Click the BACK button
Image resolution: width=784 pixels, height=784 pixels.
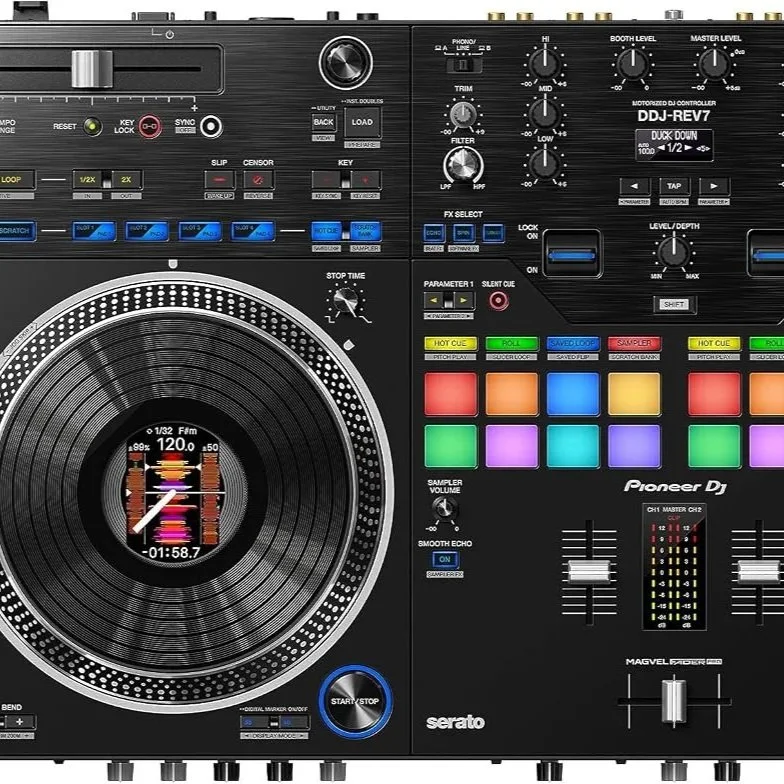(324, 122)
